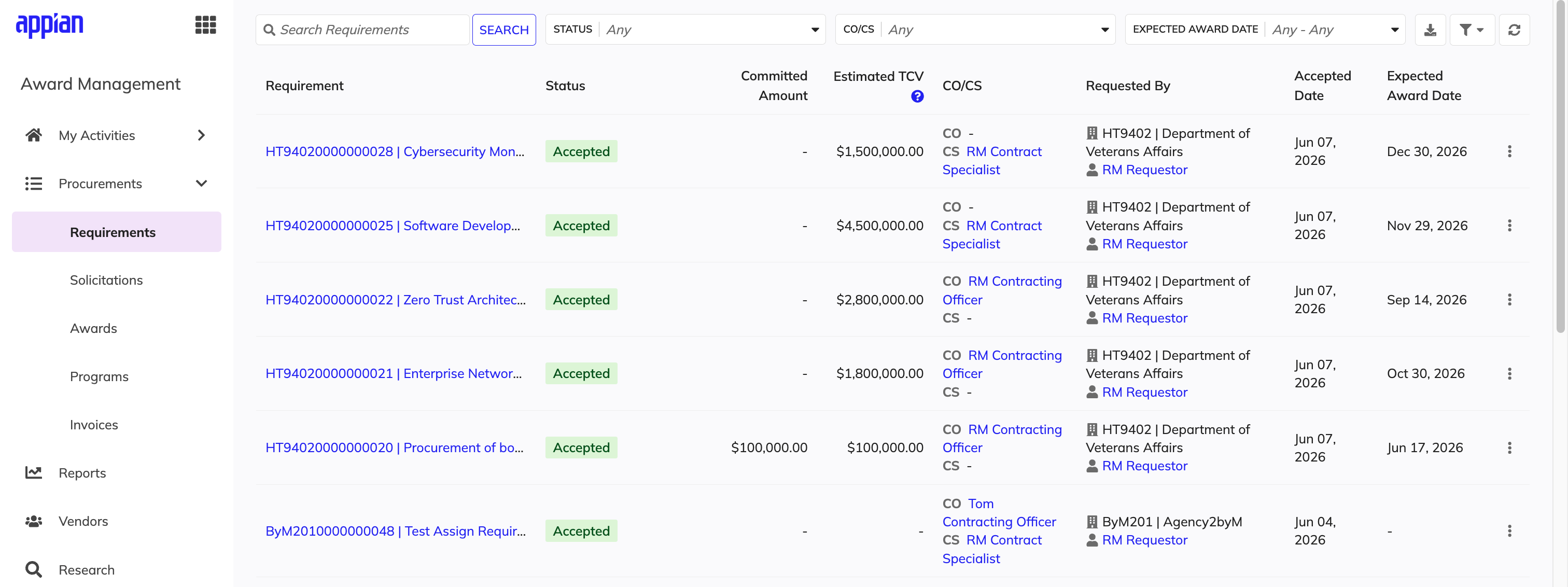Open HT94020000000028 Cybersecurity requirement link
1568x587 pixels.
395,151
